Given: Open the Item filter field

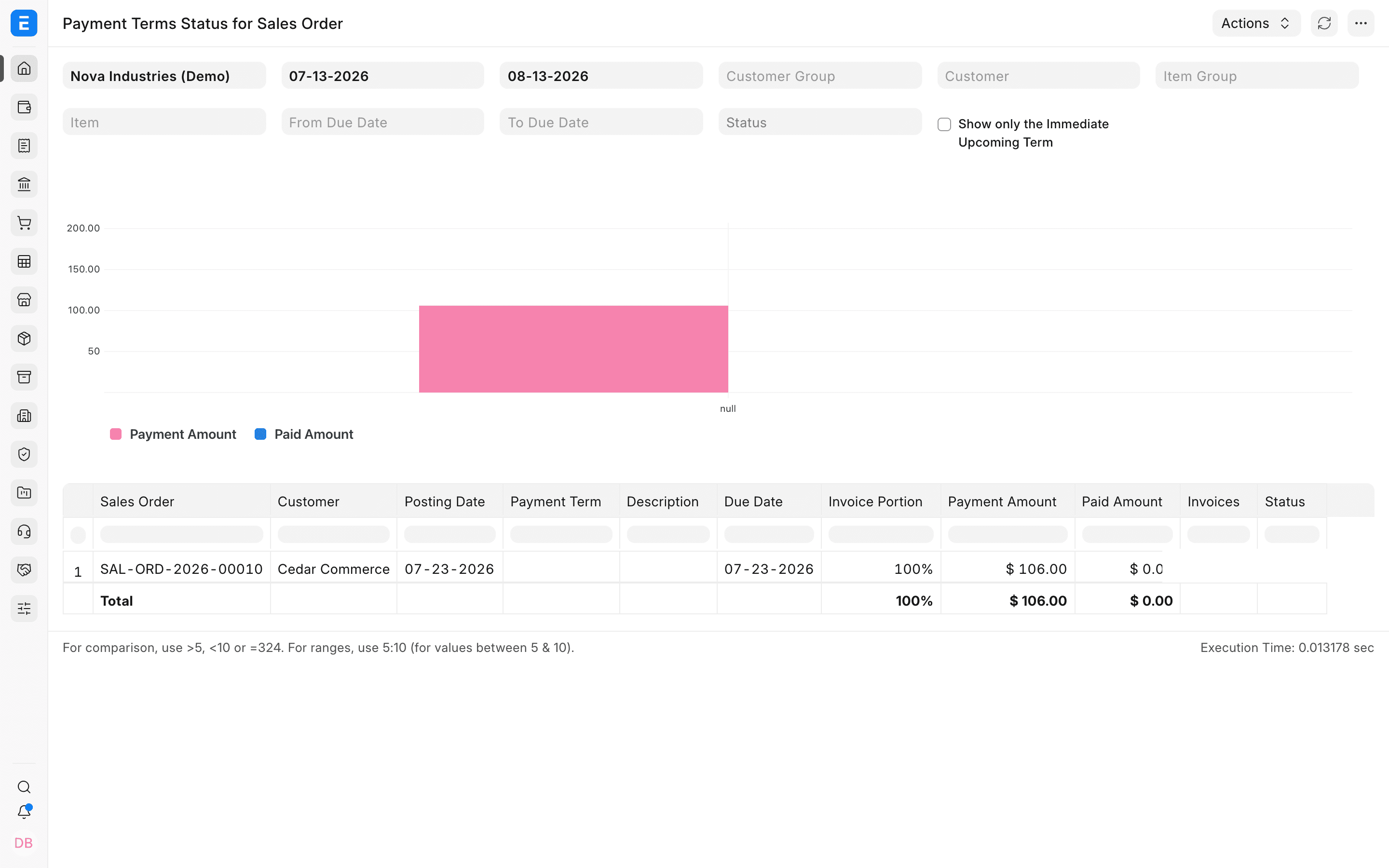Looking at the screenshot, I should click(x=164, y=122).
